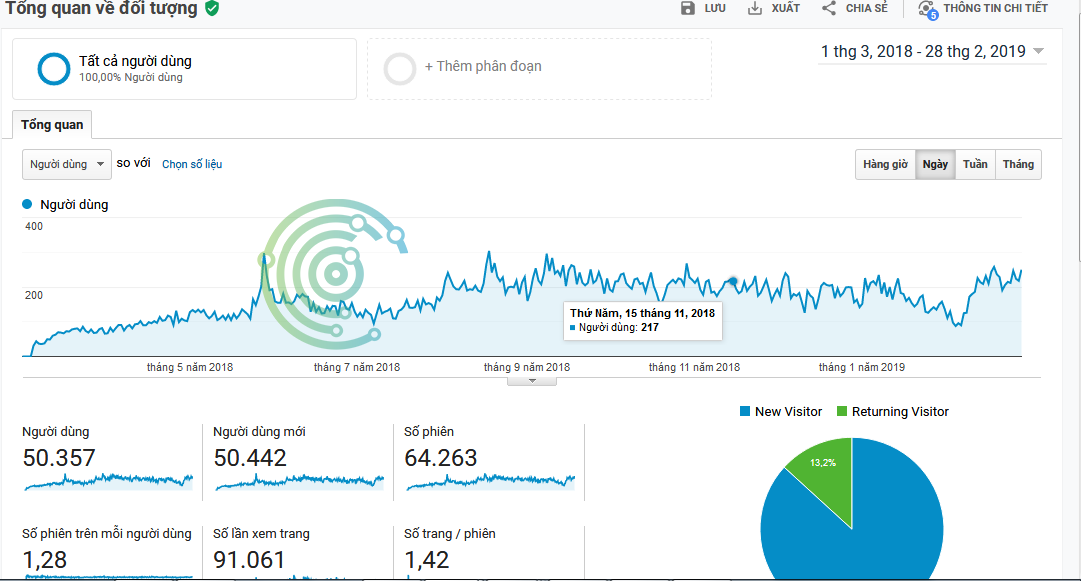Click the highlighted data point on the chart line
1081x581 pixels.
click(x=733, y=281)
